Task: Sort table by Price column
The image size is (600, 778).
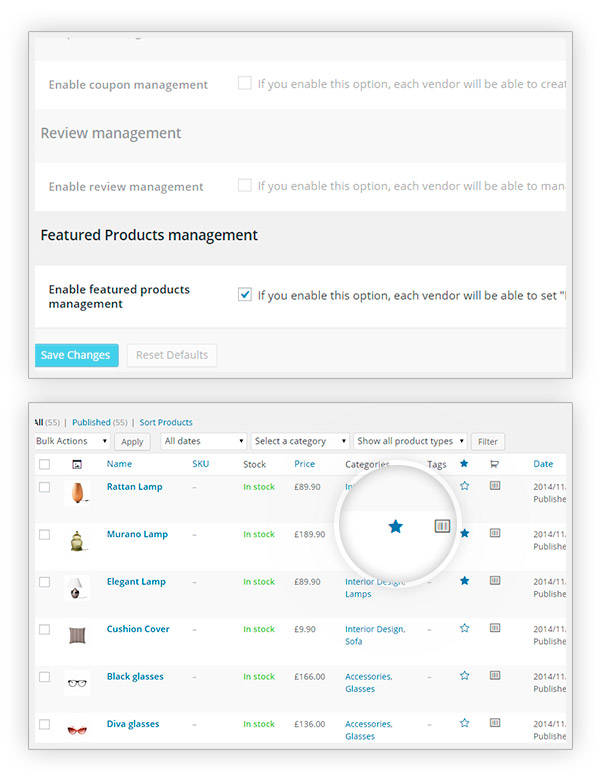Action: [x=304, y=464]
